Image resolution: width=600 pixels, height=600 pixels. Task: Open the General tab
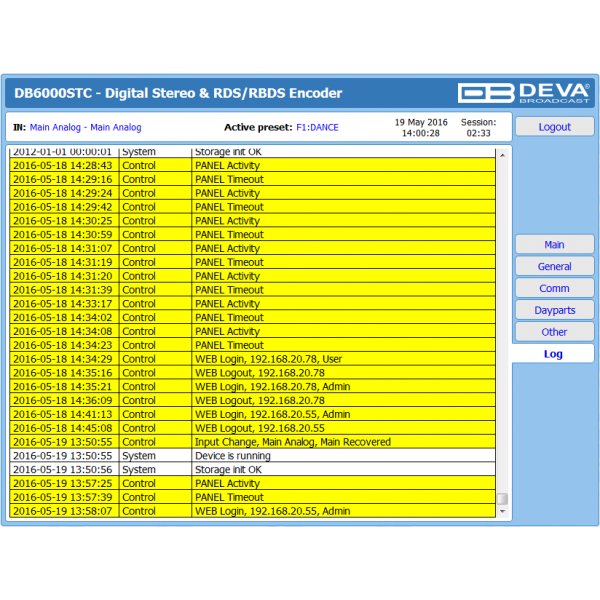pyautogui.click(x=554, y=266)
